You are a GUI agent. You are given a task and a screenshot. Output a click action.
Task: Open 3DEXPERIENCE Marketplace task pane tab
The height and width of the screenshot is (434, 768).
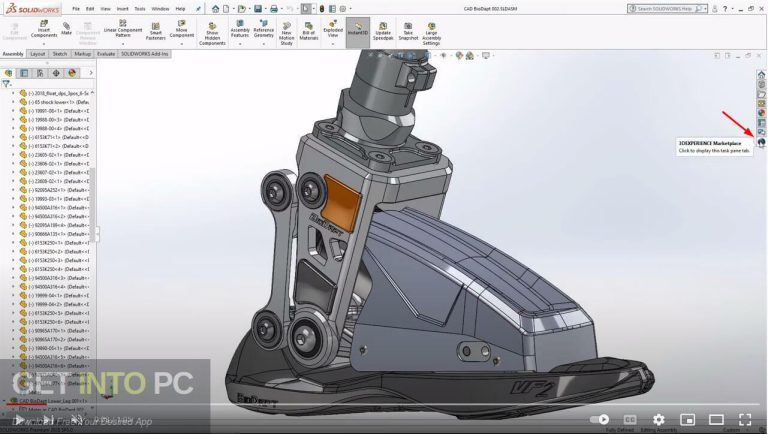[761, 142]
